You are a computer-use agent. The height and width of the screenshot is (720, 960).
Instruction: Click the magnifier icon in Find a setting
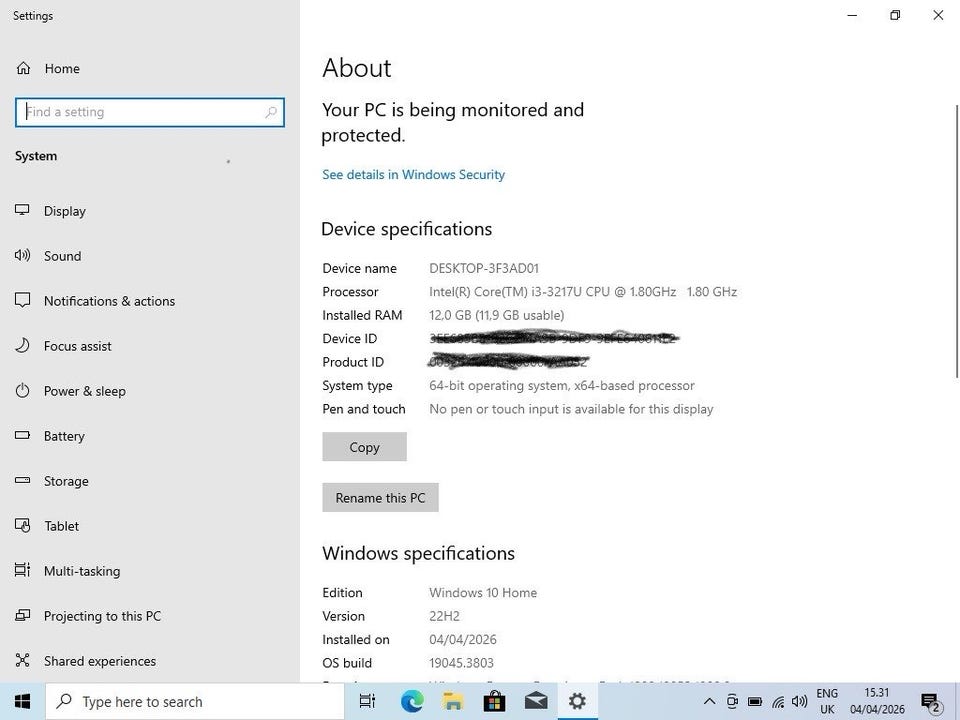click(271, 112)
